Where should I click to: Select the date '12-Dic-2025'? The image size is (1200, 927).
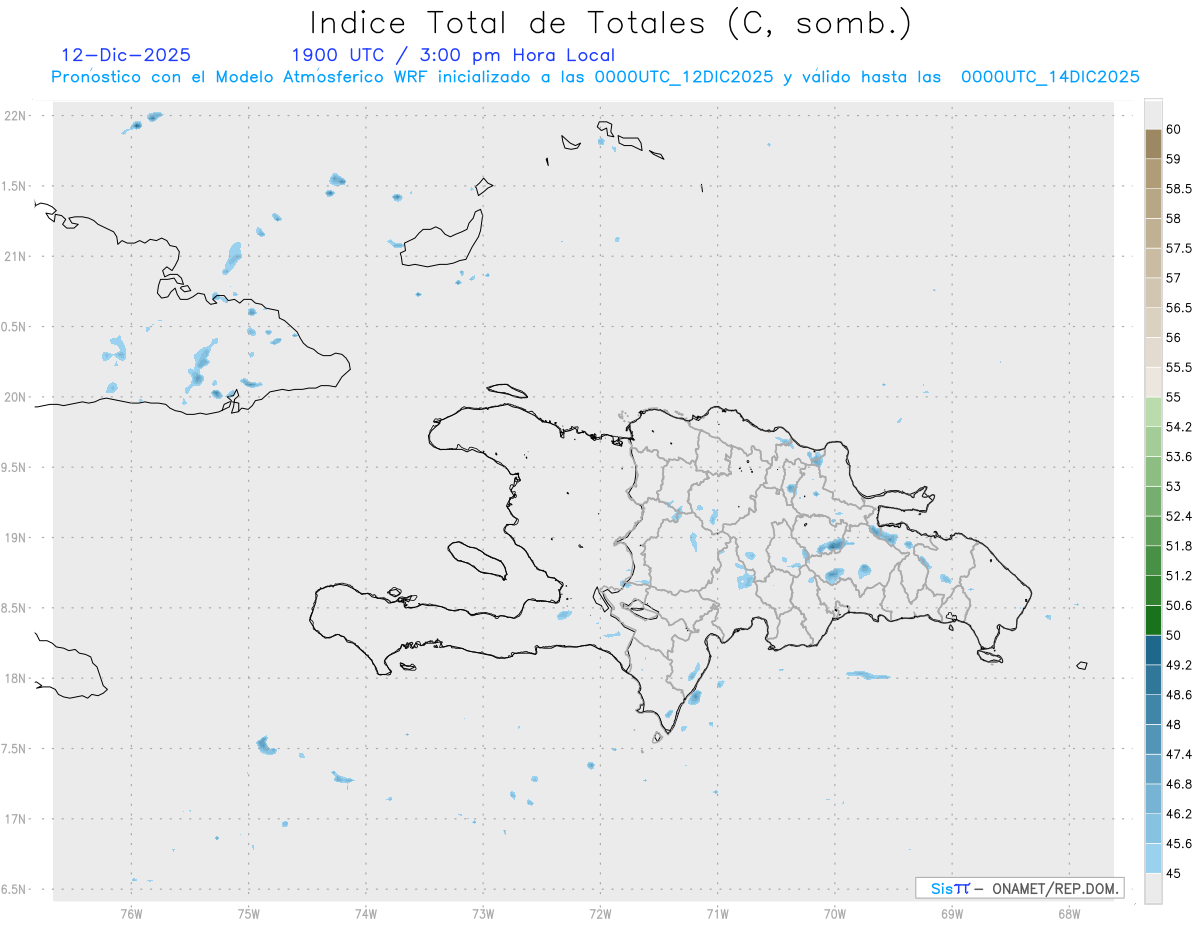coord(126,55)
